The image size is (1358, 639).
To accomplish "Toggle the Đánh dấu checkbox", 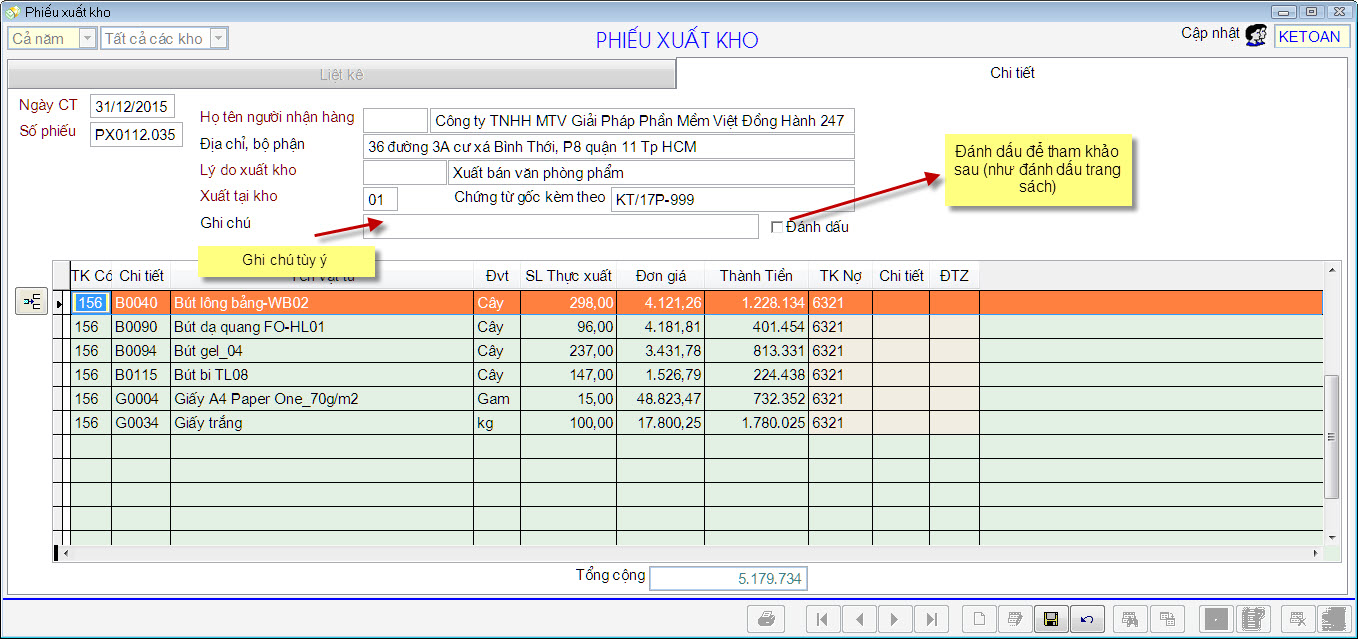I will 777,227.
